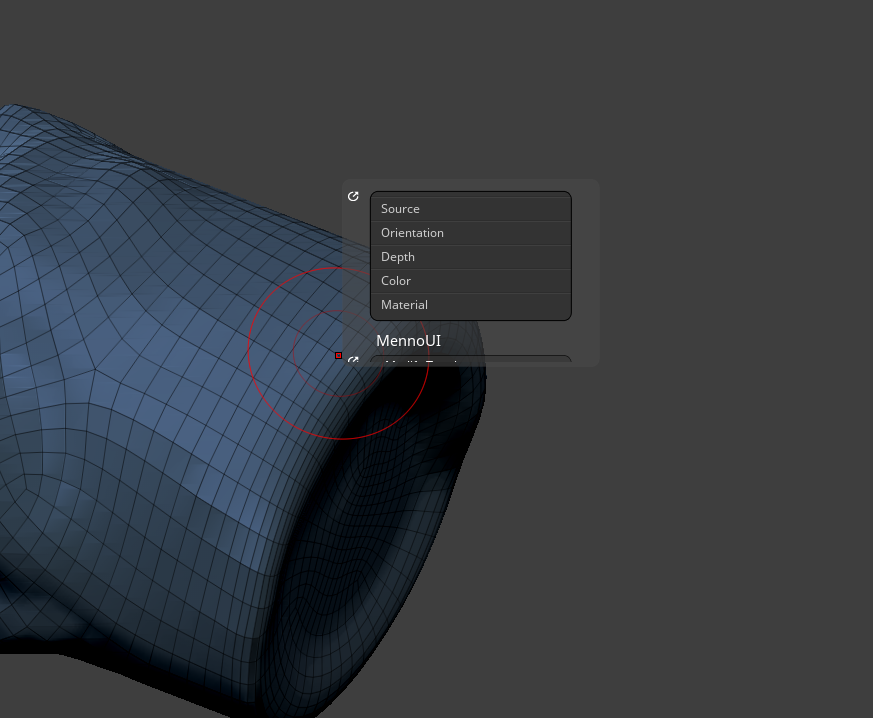Image resolution: width=873 pixels, height=718 pixels.
Task: Select the Material entry
Action: pyautogui.click(x=470, y=305)
